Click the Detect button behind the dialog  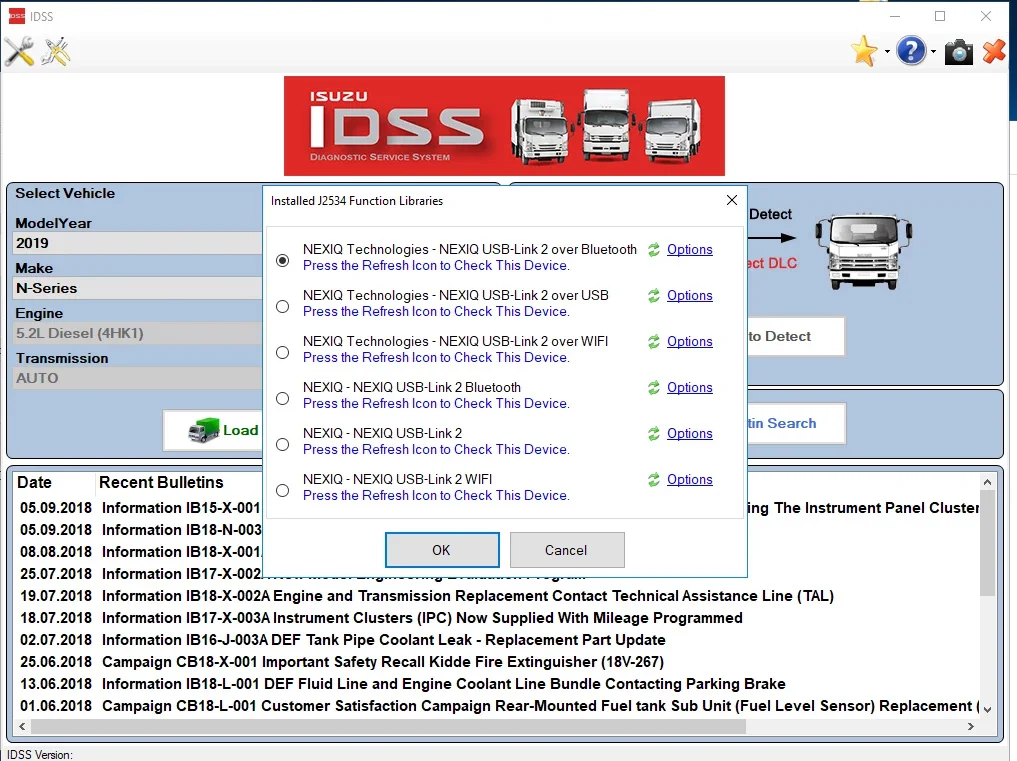point(796,336)
